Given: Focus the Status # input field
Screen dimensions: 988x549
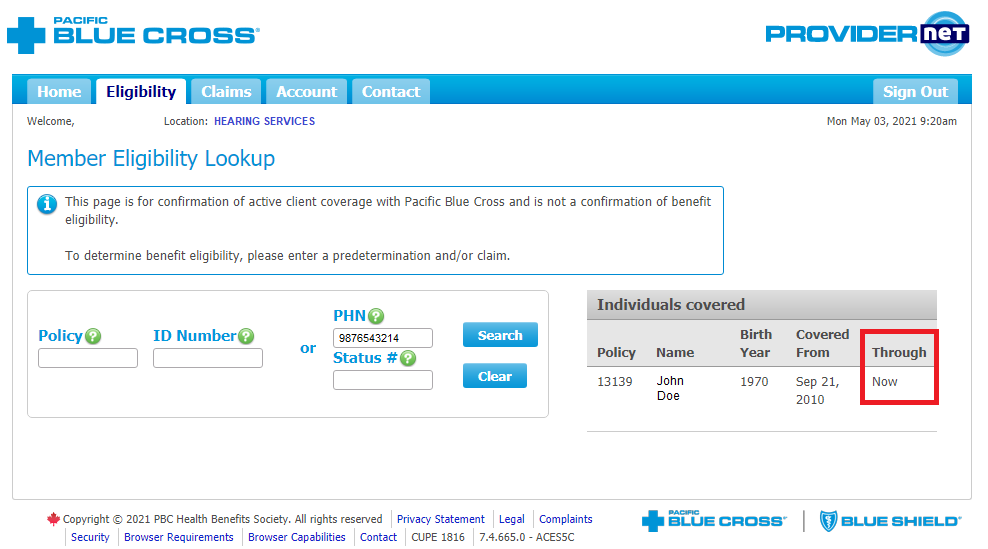Looking at the screenshot, I should click(x=382, y=380).
